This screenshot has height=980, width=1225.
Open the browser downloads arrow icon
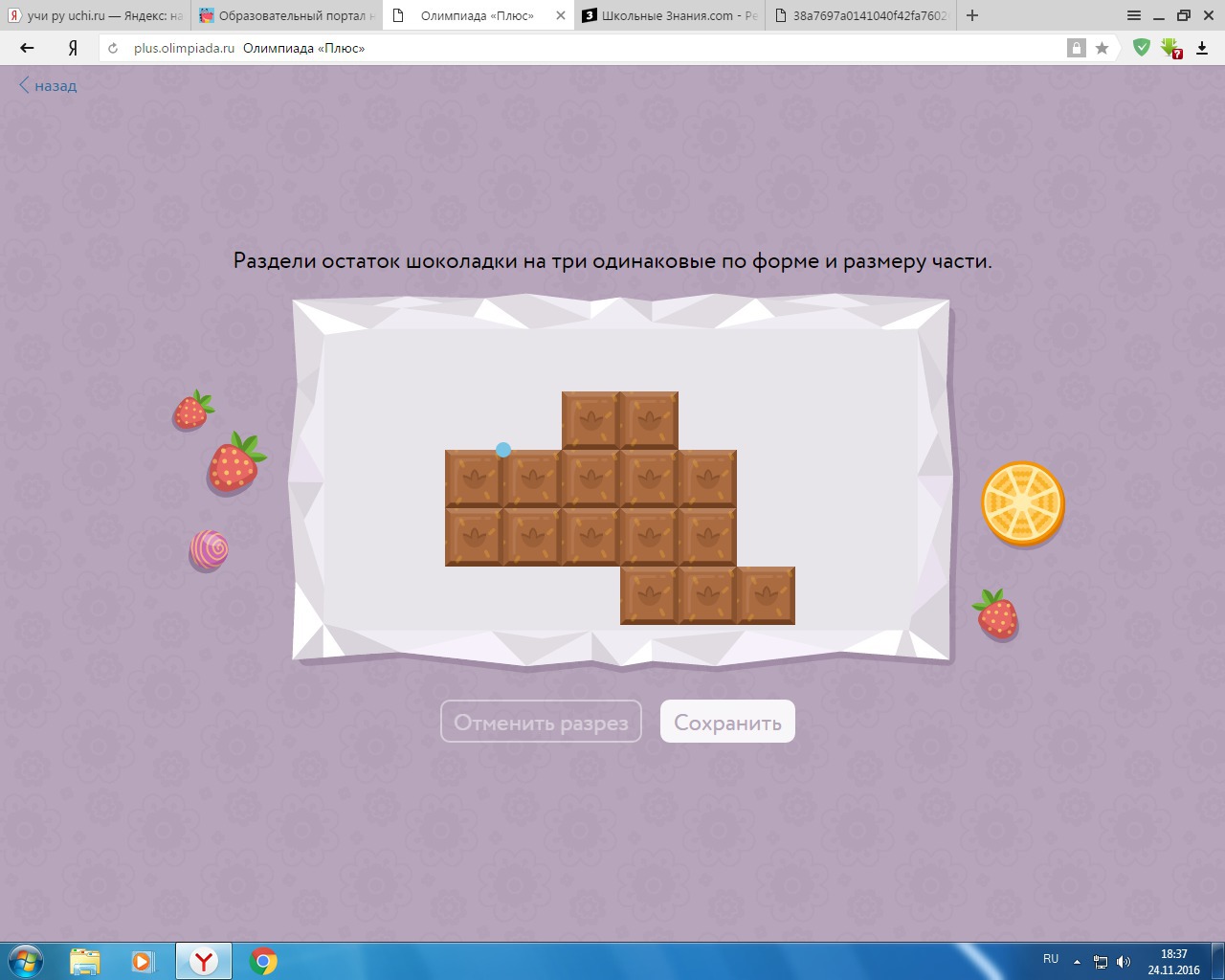tap(1202, 48)
